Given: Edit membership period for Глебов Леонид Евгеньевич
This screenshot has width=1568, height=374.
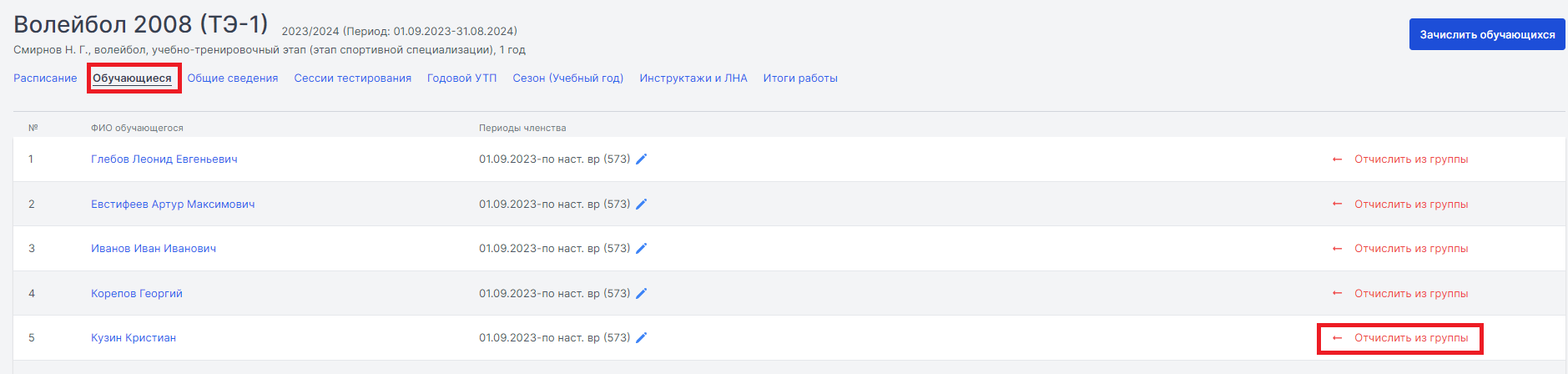Looking at the screenshot, I should click(641, 159).
